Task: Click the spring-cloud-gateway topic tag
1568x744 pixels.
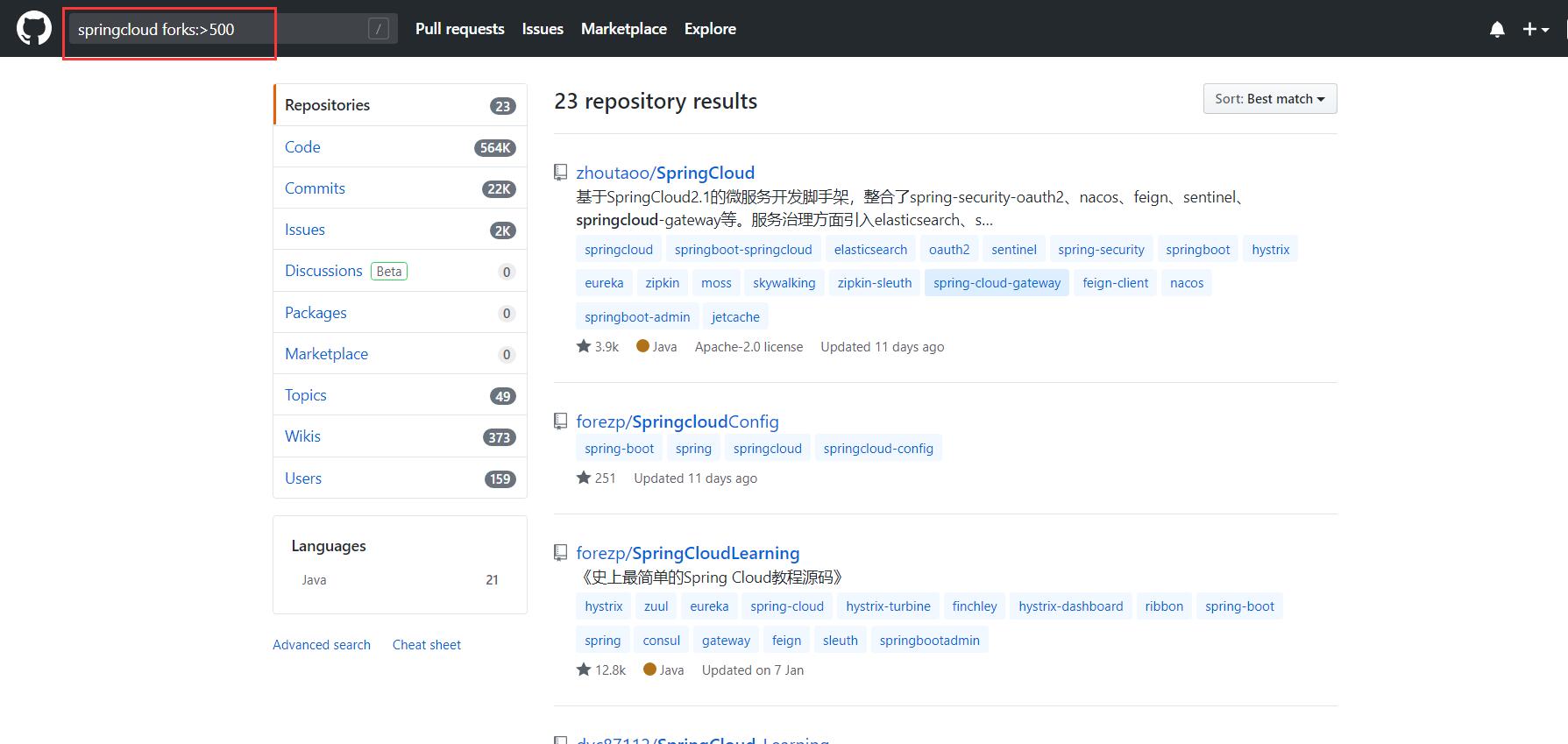Action: (x=997, y=283)
